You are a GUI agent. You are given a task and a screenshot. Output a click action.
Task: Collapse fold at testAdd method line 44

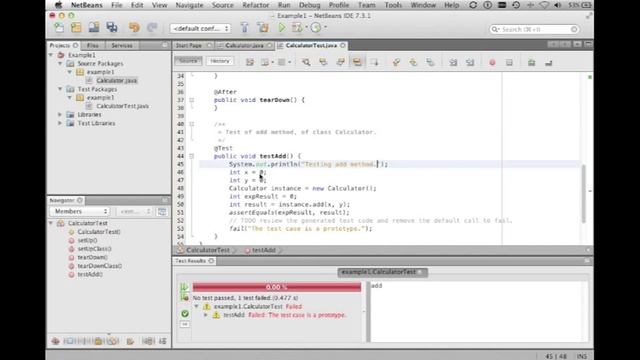(191, 156)
